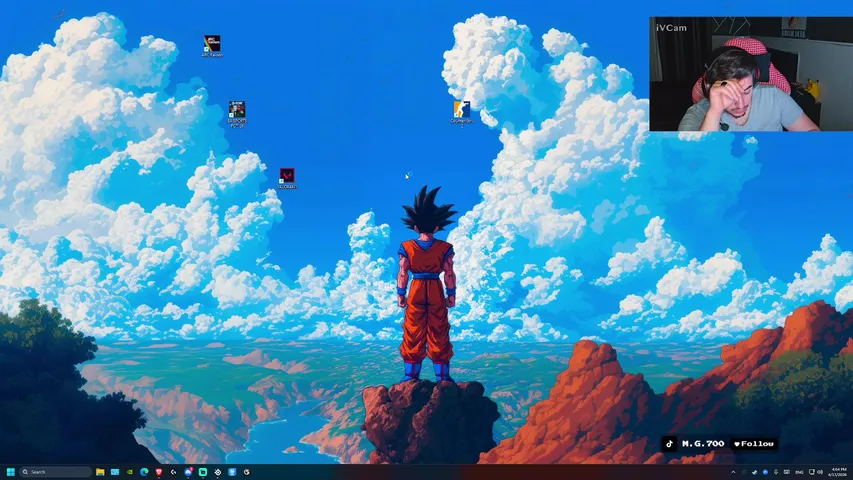The height and width of the screenshot is (480, 853).
Task: Select the VALORANT desktop shortcut
Action: pos(287,179)
